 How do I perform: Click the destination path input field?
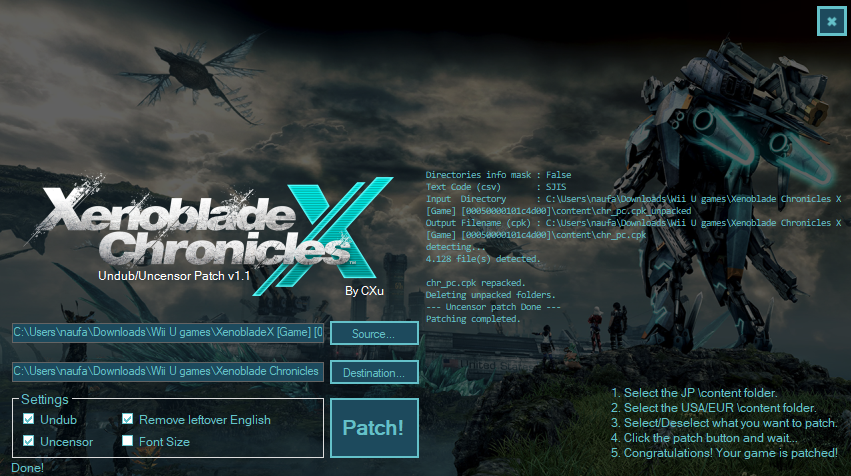click(x=168, y=372)
